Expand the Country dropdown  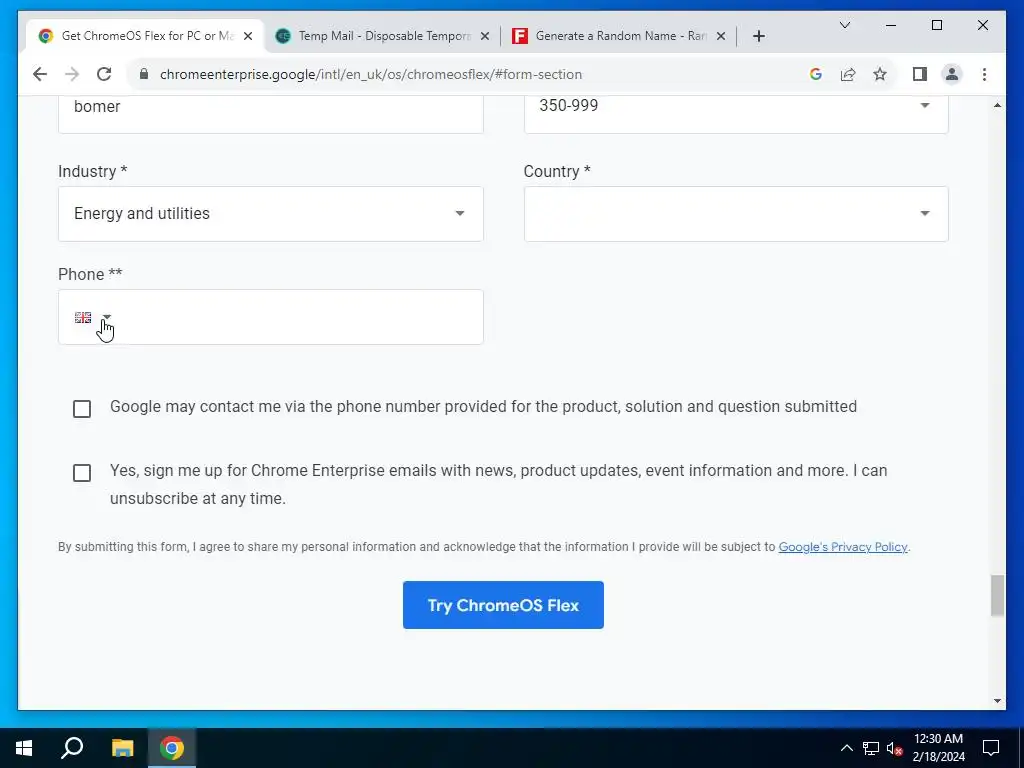(x=736, y=214)
